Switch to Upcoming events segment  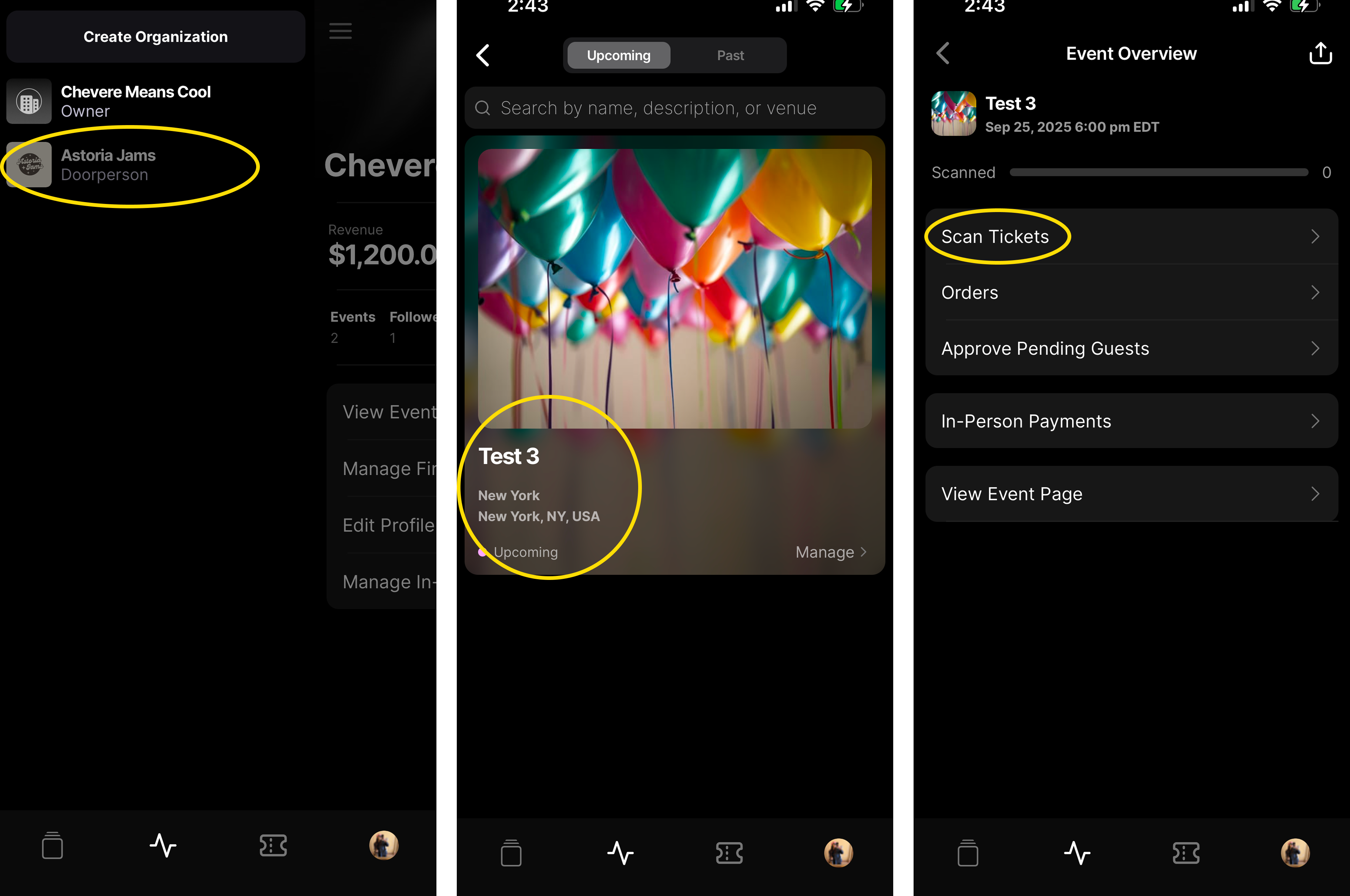[619, 56]
